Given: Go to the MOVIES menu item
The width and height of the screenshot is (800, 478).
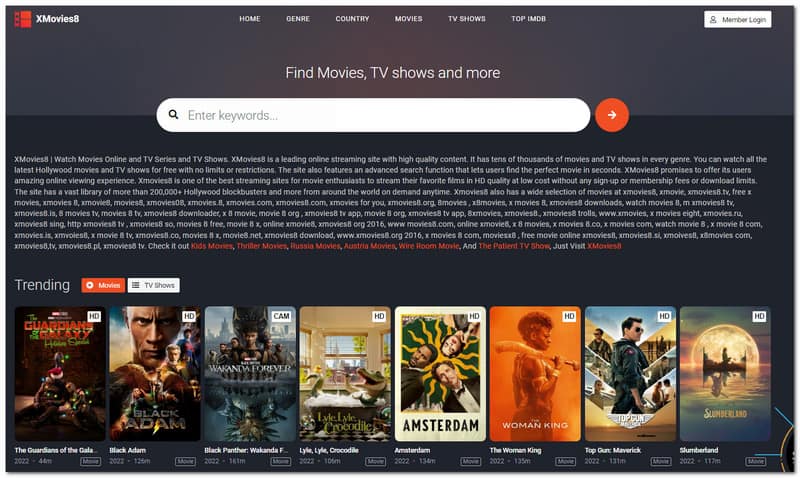Looking at the screenshot, I should click(408, 19).
